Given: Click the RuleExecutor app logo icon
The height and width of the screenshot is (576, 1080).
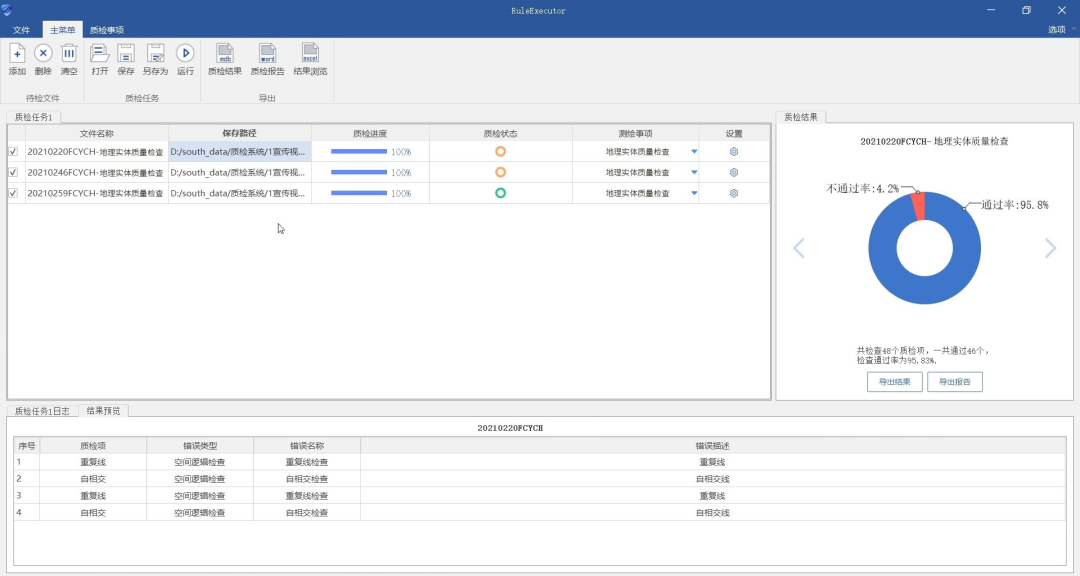Looking at the screenshot, I should pos(7,10).
